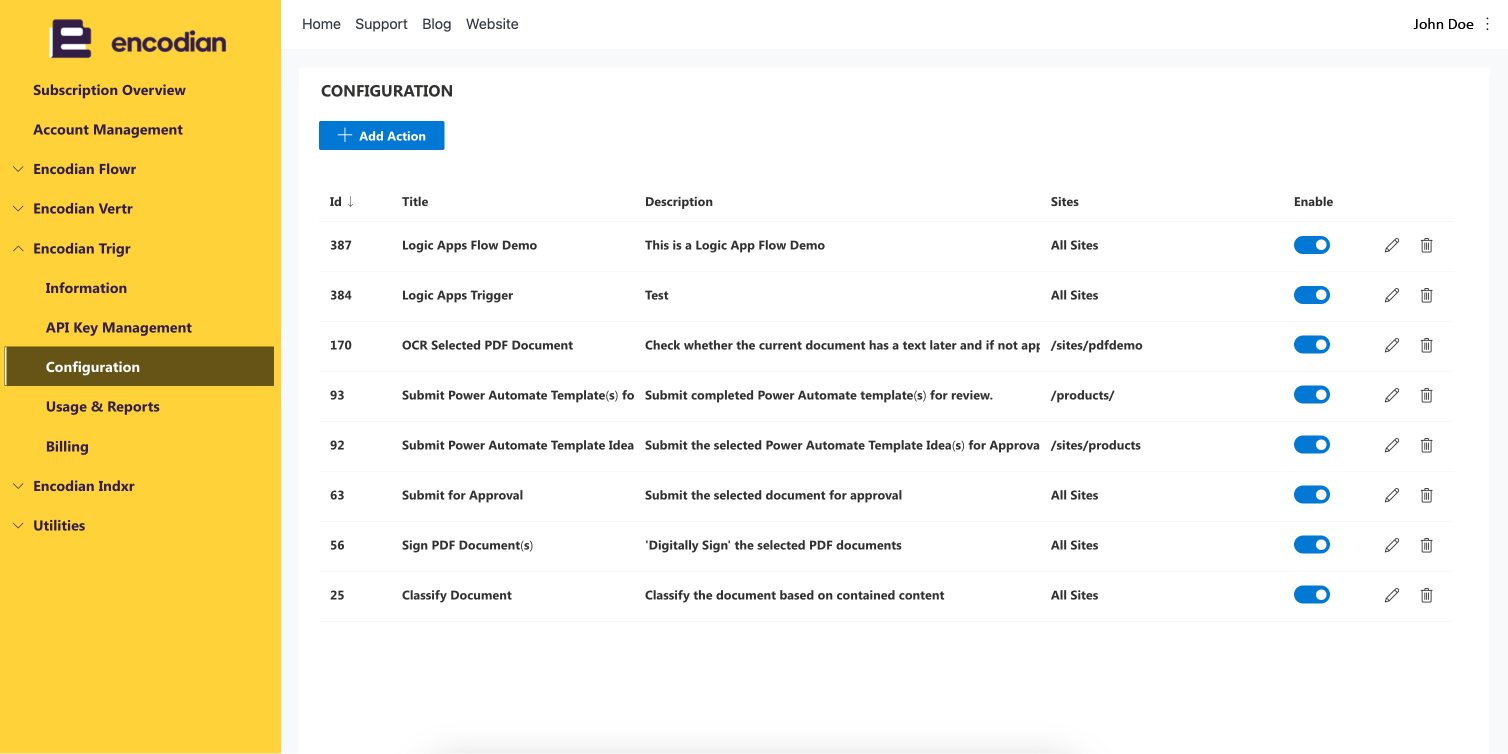Toggle off OCR Selected PDF Document
This screenshot has width=1508, height=754.
pyautogui.click(x=1312, y=345)
